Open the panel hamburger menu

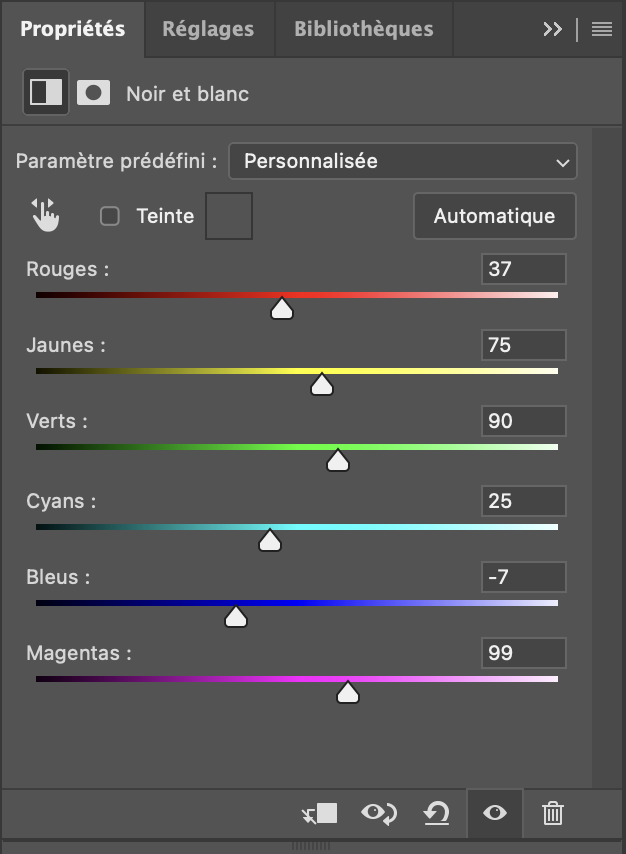[x=602, y=29]
